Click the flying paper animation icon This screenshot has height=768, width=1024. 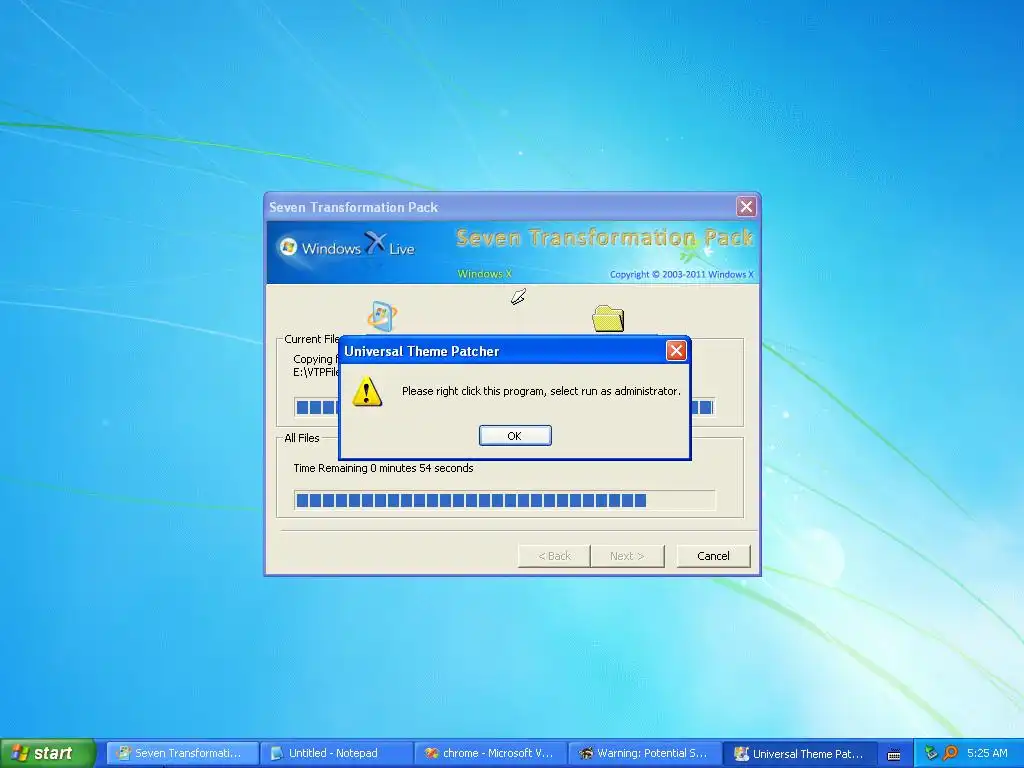(x=519, y=297)
